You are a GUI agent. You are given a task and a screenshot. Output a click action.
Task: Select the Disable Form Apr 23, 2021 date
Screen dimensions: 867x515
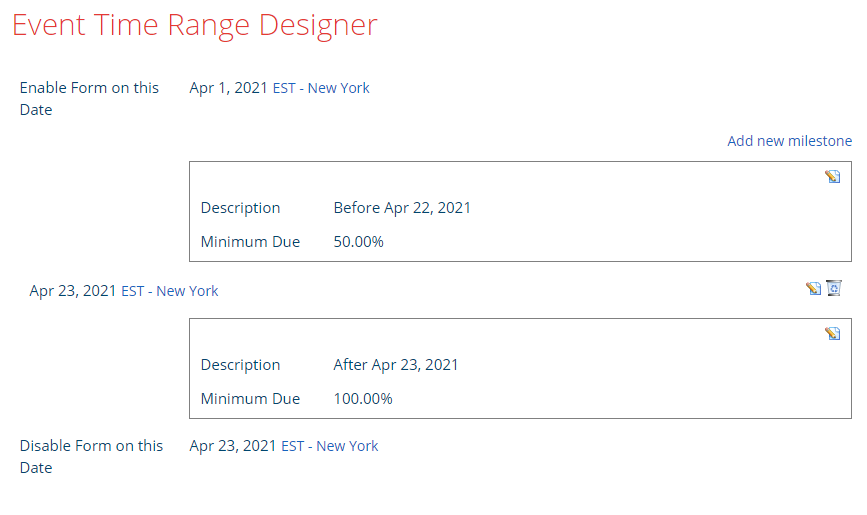coord(233,446)
